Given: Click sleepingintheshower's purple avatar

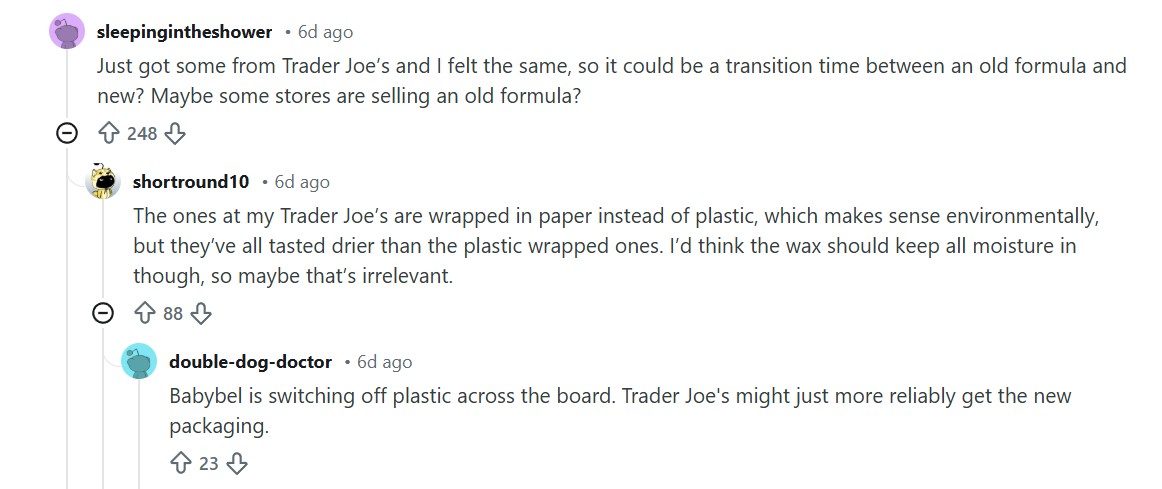Looking at the screenshot, I should pyautogui.click(x=67, y=32).
